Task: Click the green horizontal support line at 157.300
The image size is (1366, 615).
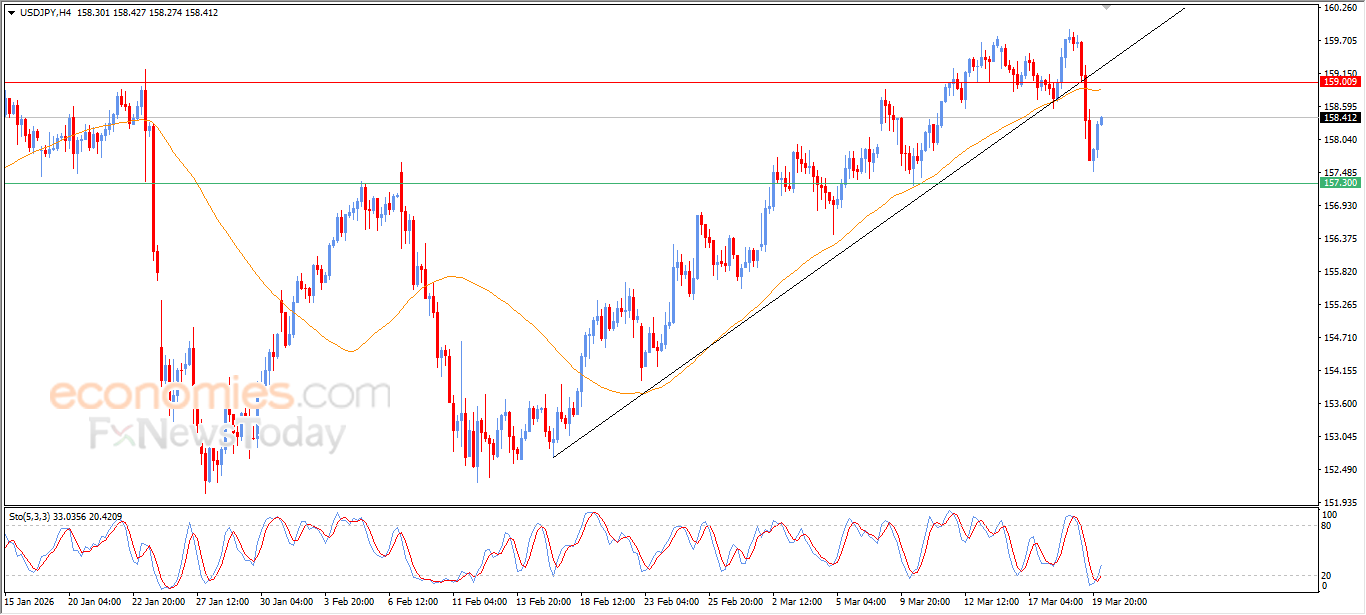Action: tap(600, 183)
